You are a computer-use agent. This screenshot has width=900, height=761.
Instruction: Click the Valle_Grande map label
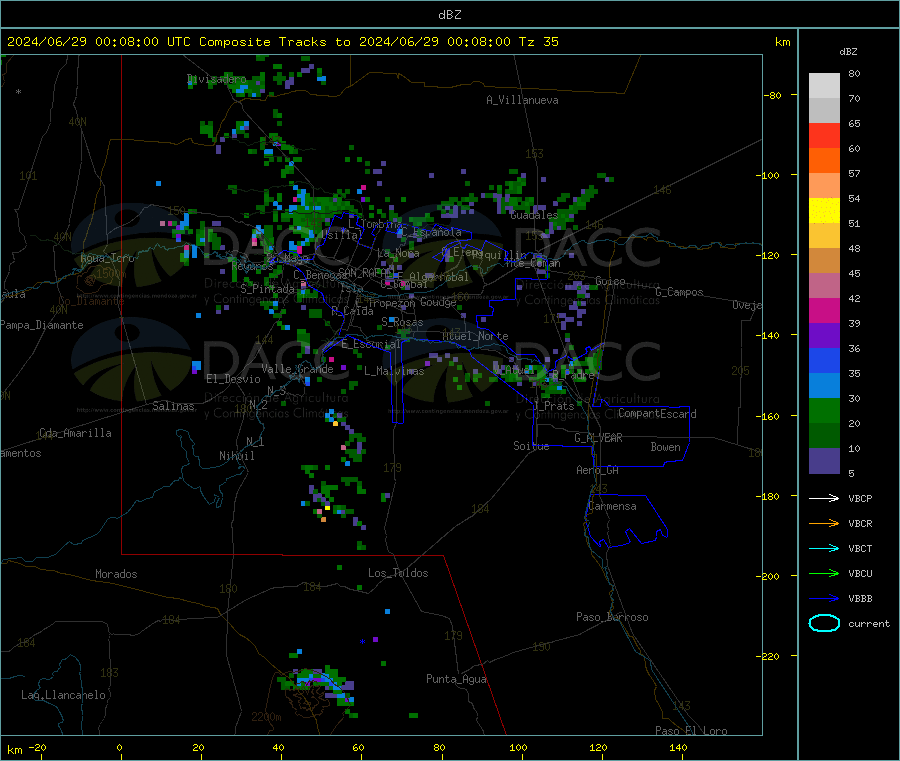pyautogui.click(x=297, y=369)
